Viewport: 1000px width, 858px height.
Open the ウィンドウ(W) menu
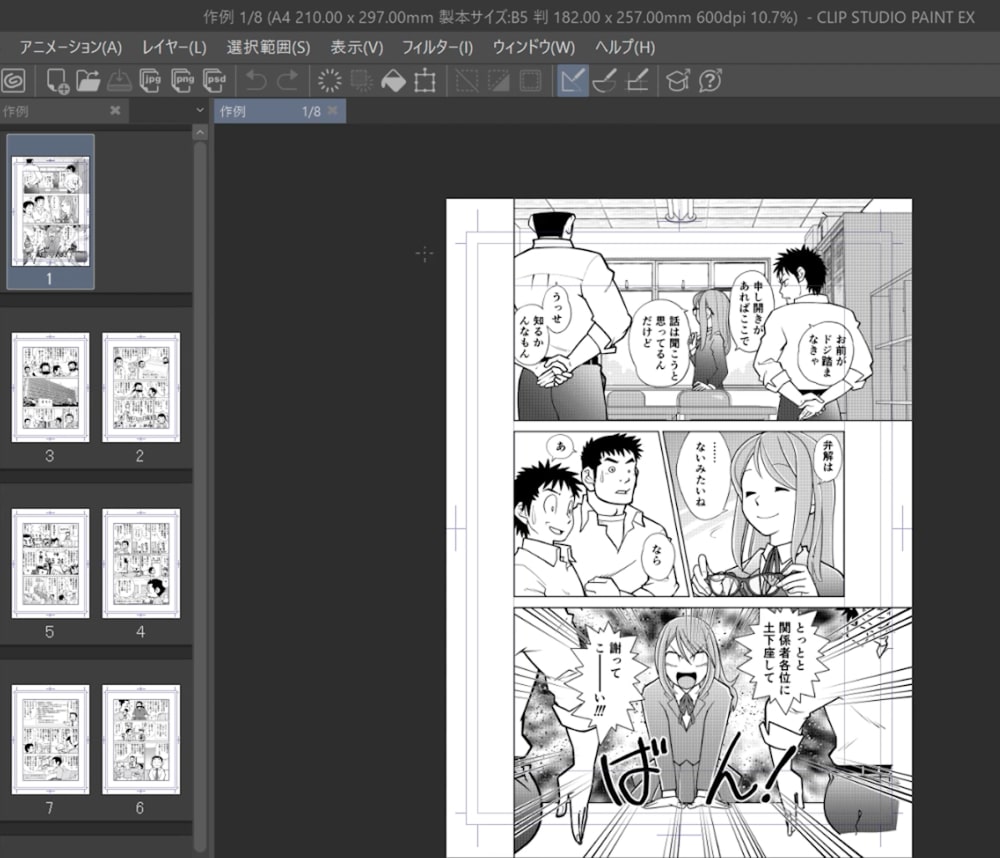pos(534,47)
